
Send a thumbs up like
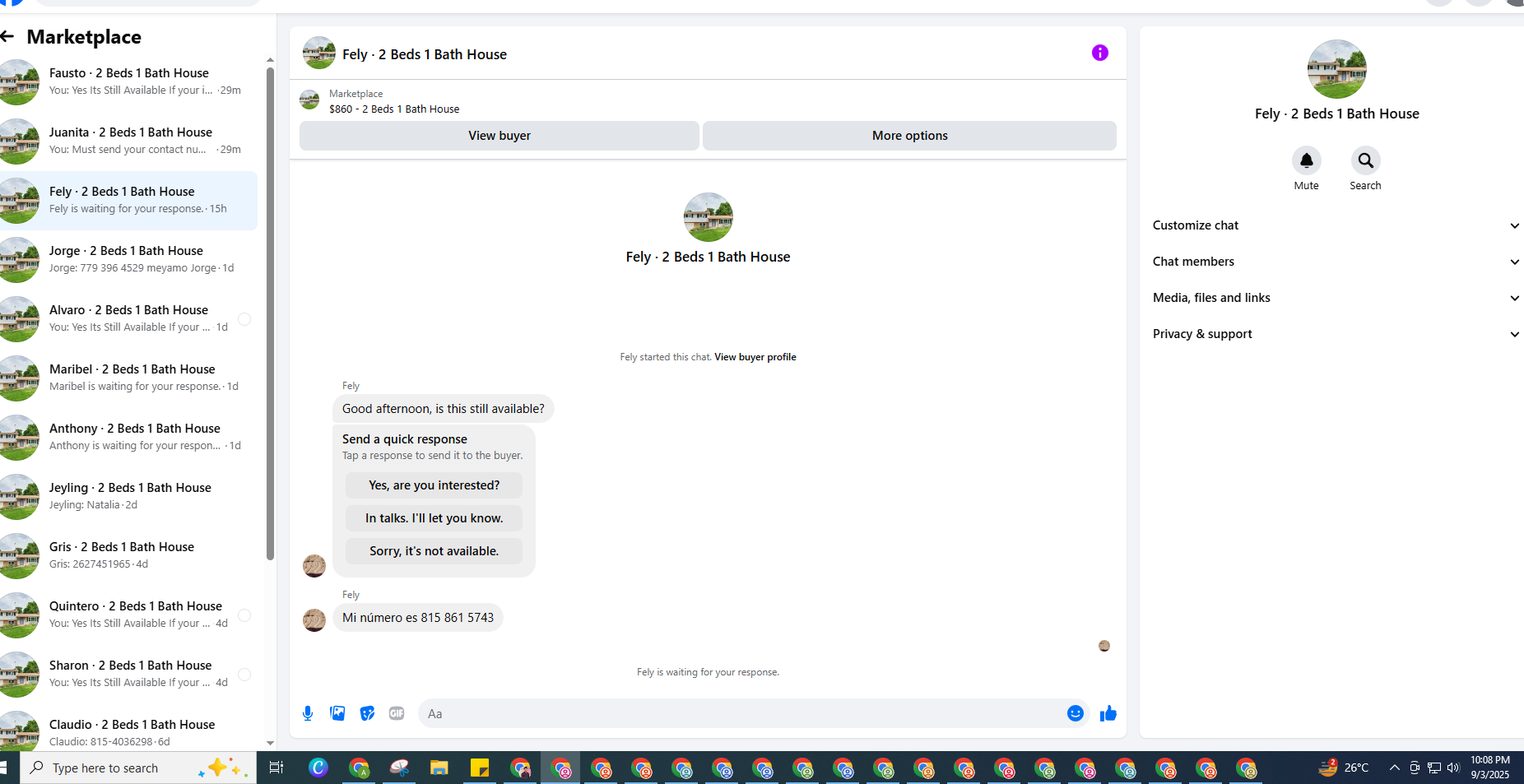[x=1108, y=713]
